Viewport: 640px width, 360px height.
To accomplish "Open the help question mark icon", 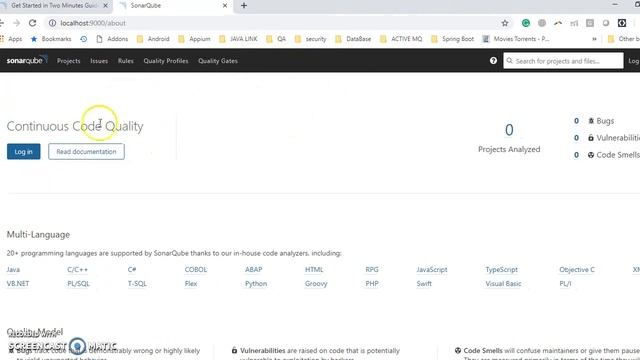I will click(493, 61).
